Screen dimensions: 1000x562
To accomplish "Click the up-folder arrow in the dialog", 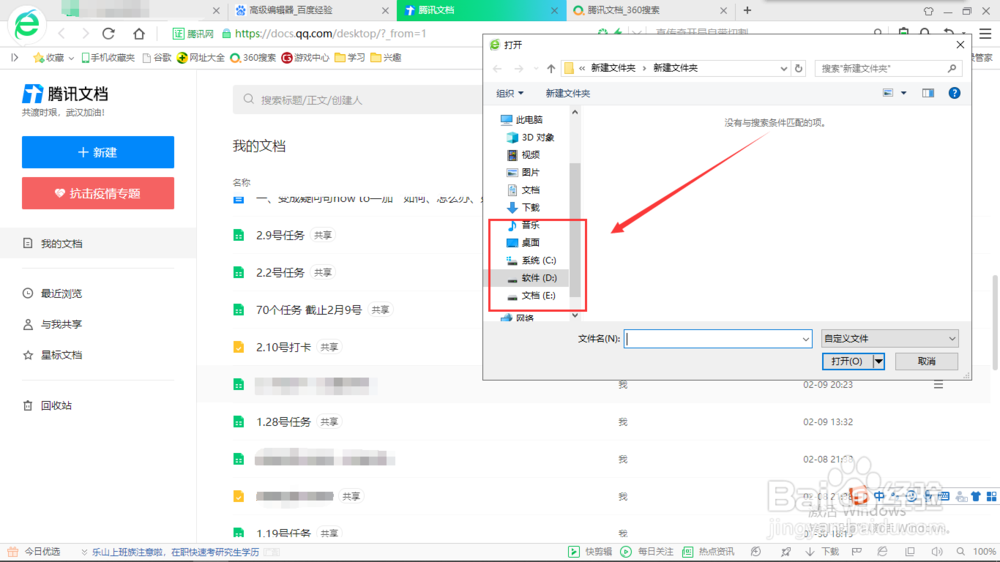I will click(x=551, y=68).
